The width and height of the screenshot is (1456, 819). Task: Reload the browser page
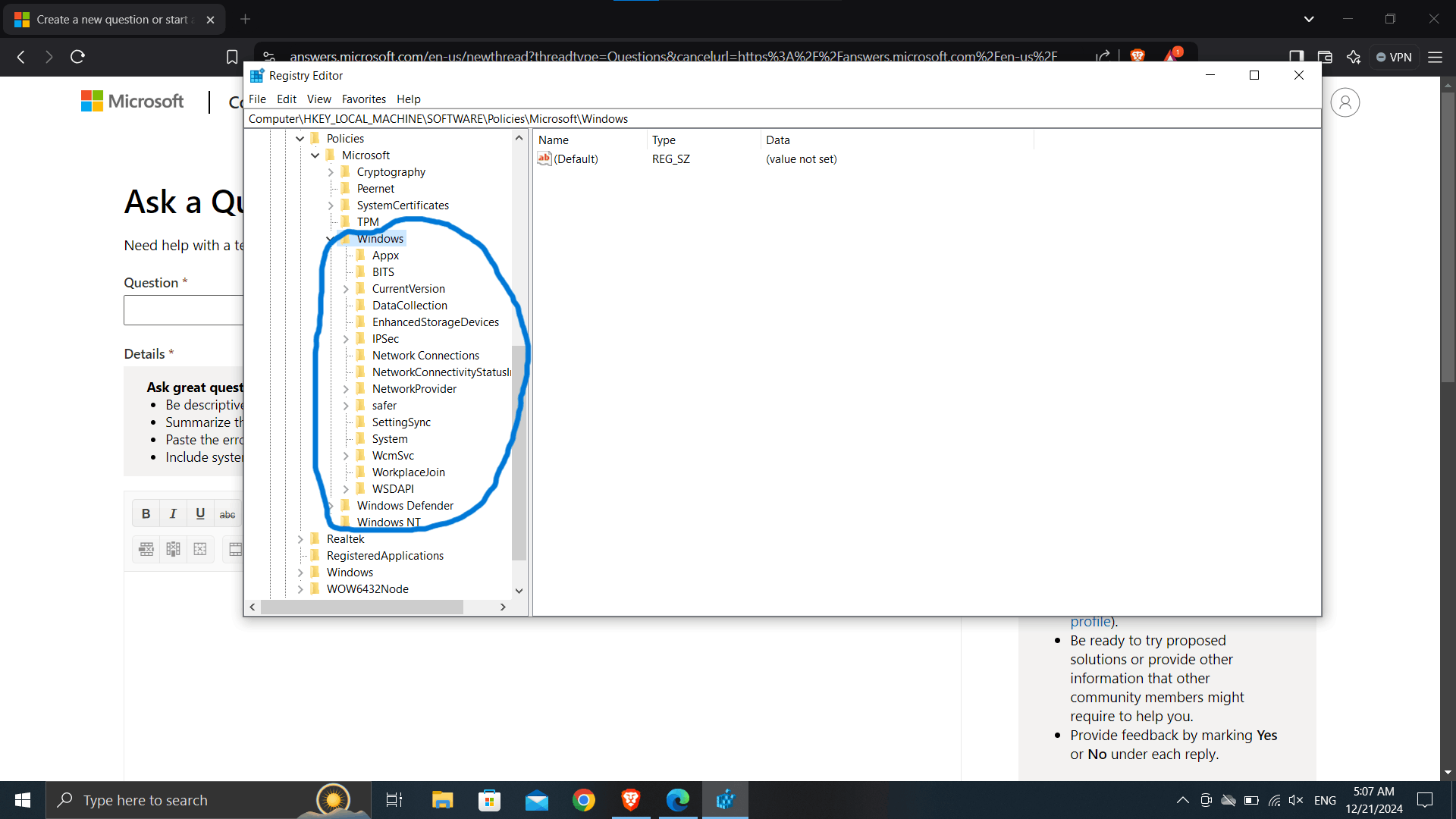(x=77, y=57)
